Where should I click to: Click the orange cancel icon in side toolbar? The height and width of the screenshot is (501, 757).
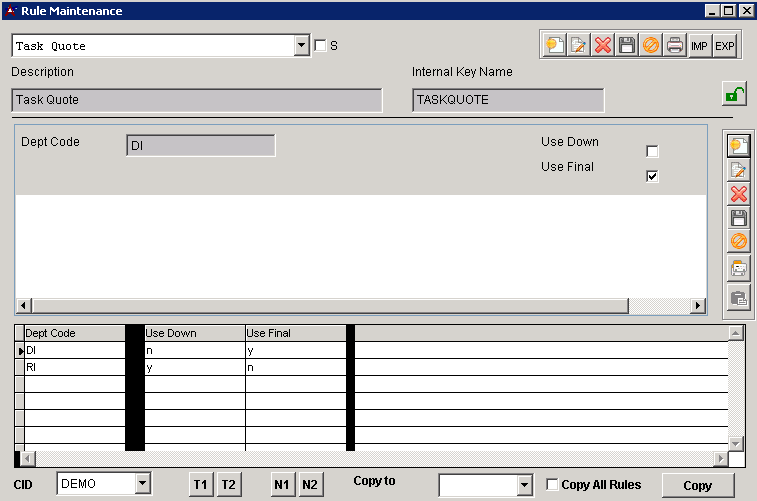(x=739, y=242)
